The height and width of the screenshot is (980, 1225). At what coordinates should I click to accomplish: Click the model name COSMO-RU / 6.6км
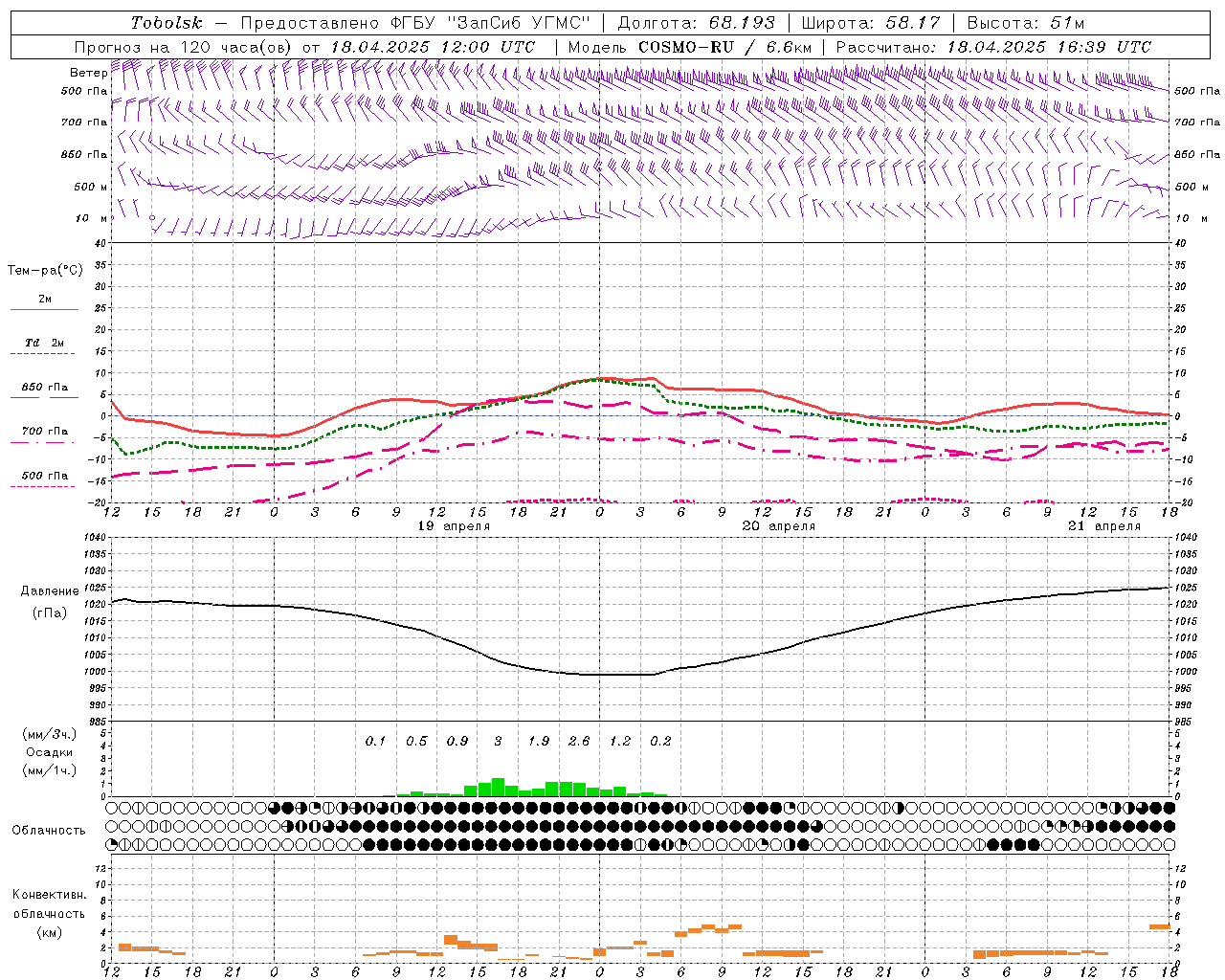click(x=724, y=47)
